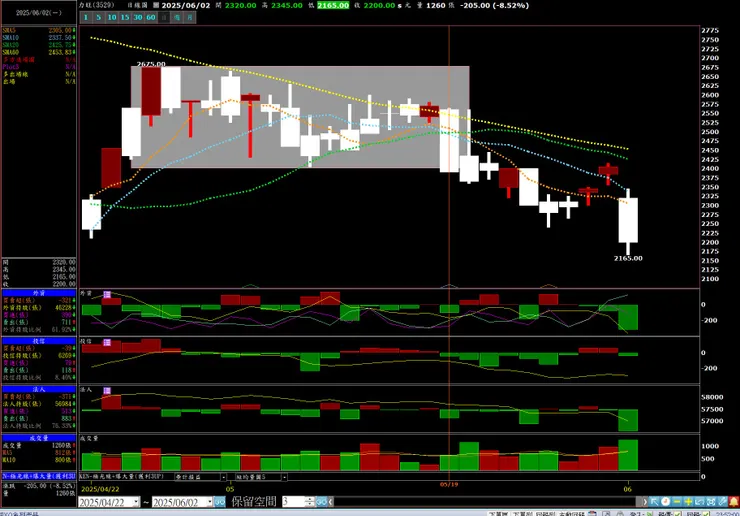Click the arrow cursor tool icon
Viewport: 740px width, 516px height.
point(654,502)
